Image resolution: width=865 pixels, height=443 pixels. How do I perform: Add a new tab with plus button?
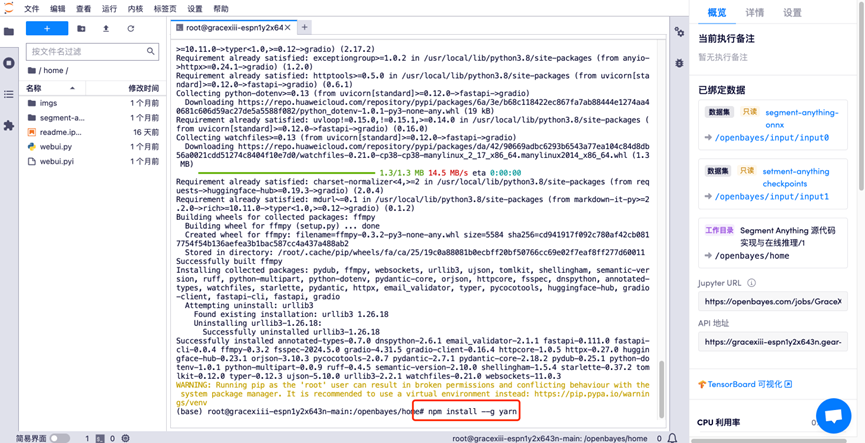(304, 27)
